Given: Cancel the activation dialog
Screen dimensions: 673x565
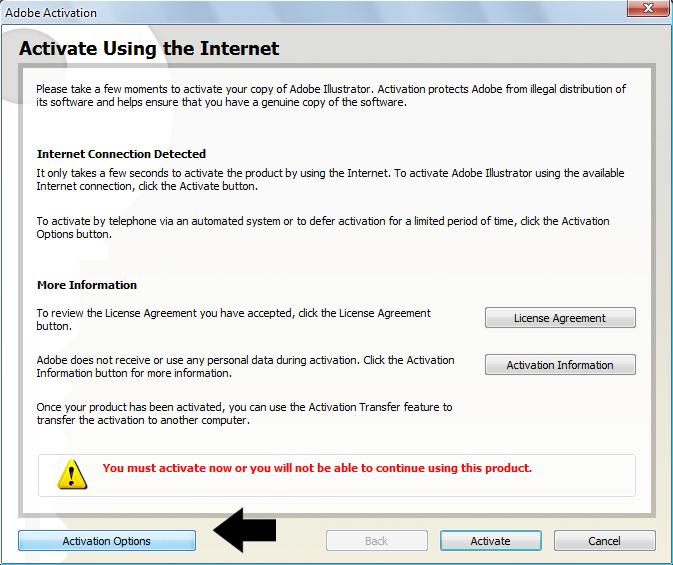Looking at the screenshot, I should pyautogui.click(x=604, y=541).
